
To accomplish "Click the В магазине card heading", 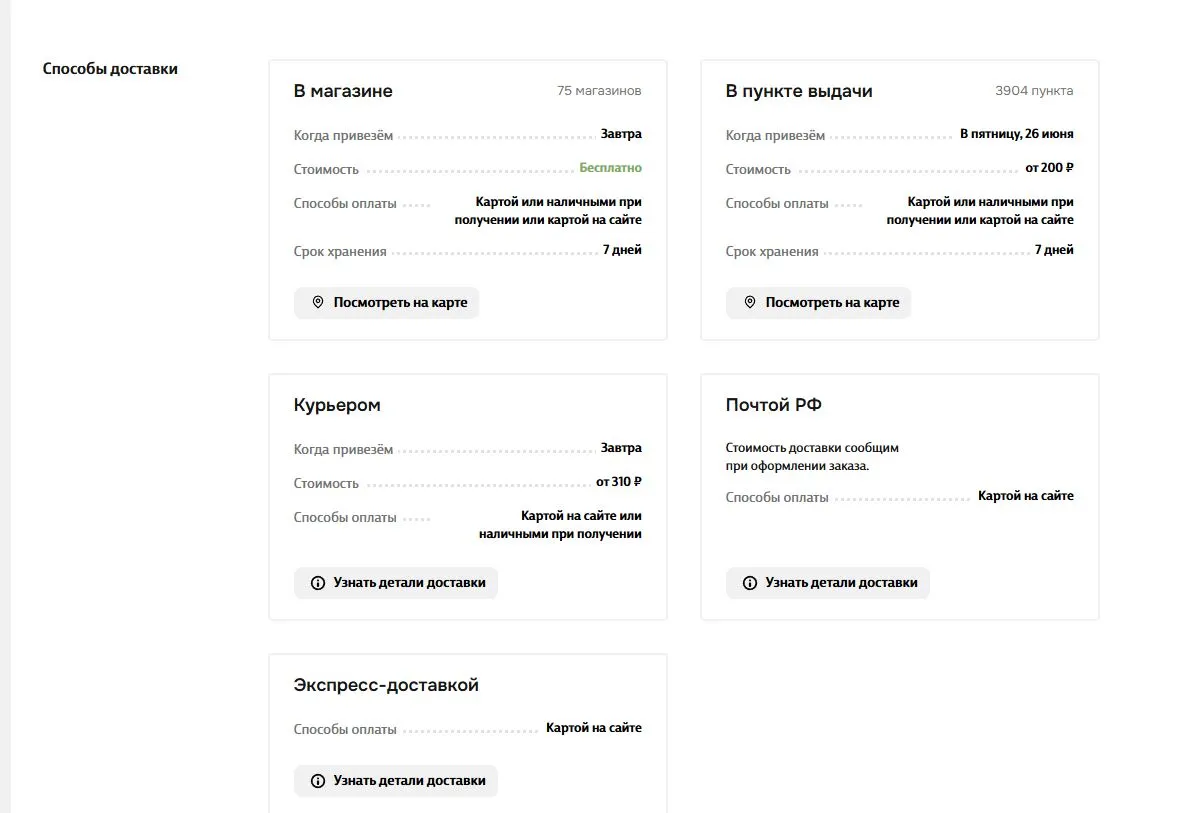I will pos(343,91).
